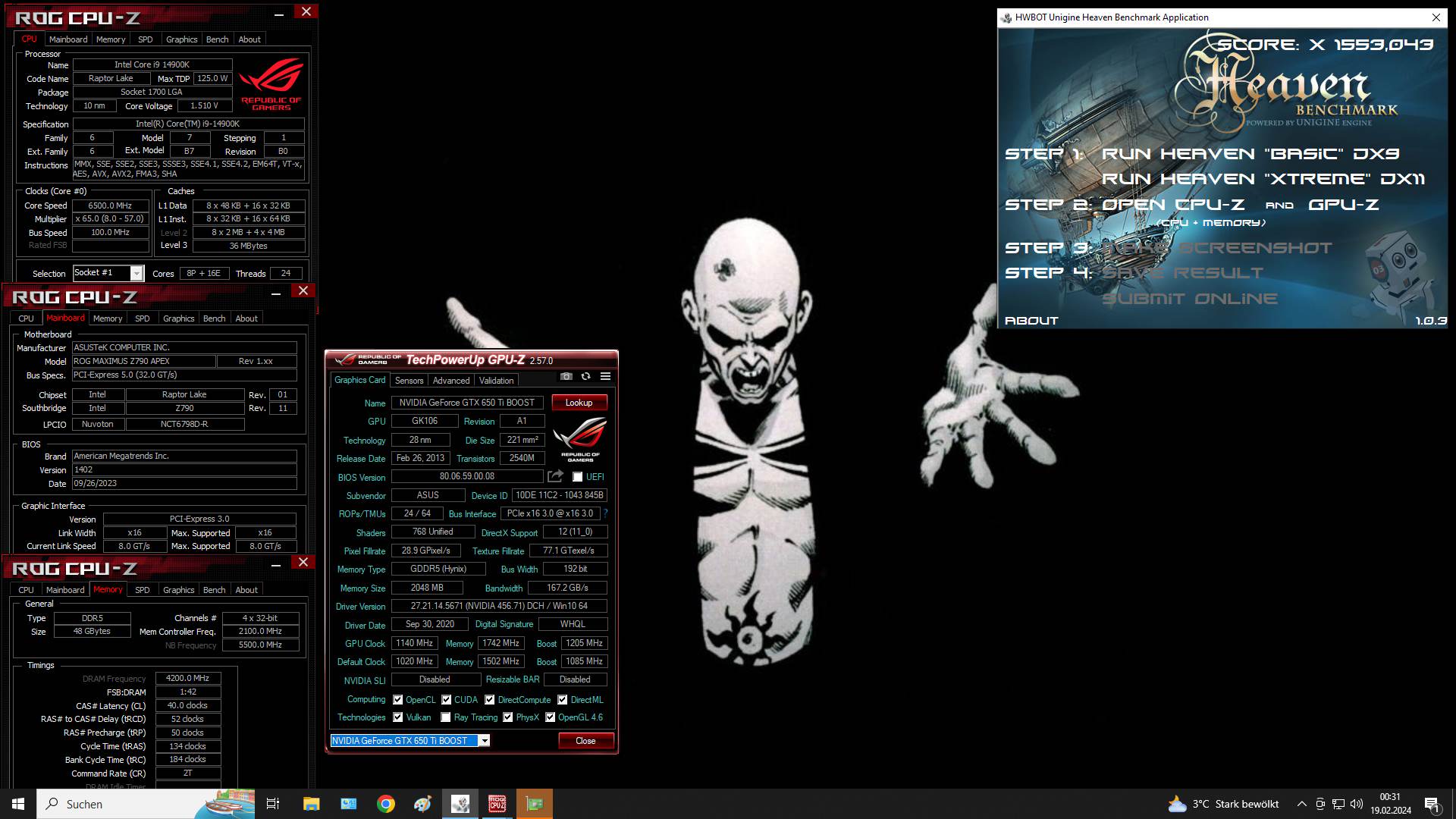Click Take Screenshot in Heaven step 3

[x=1216, y=248]
